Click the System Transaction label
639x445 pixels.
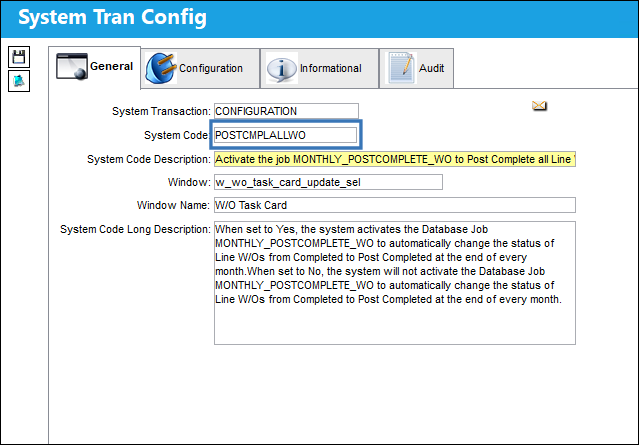161,111
